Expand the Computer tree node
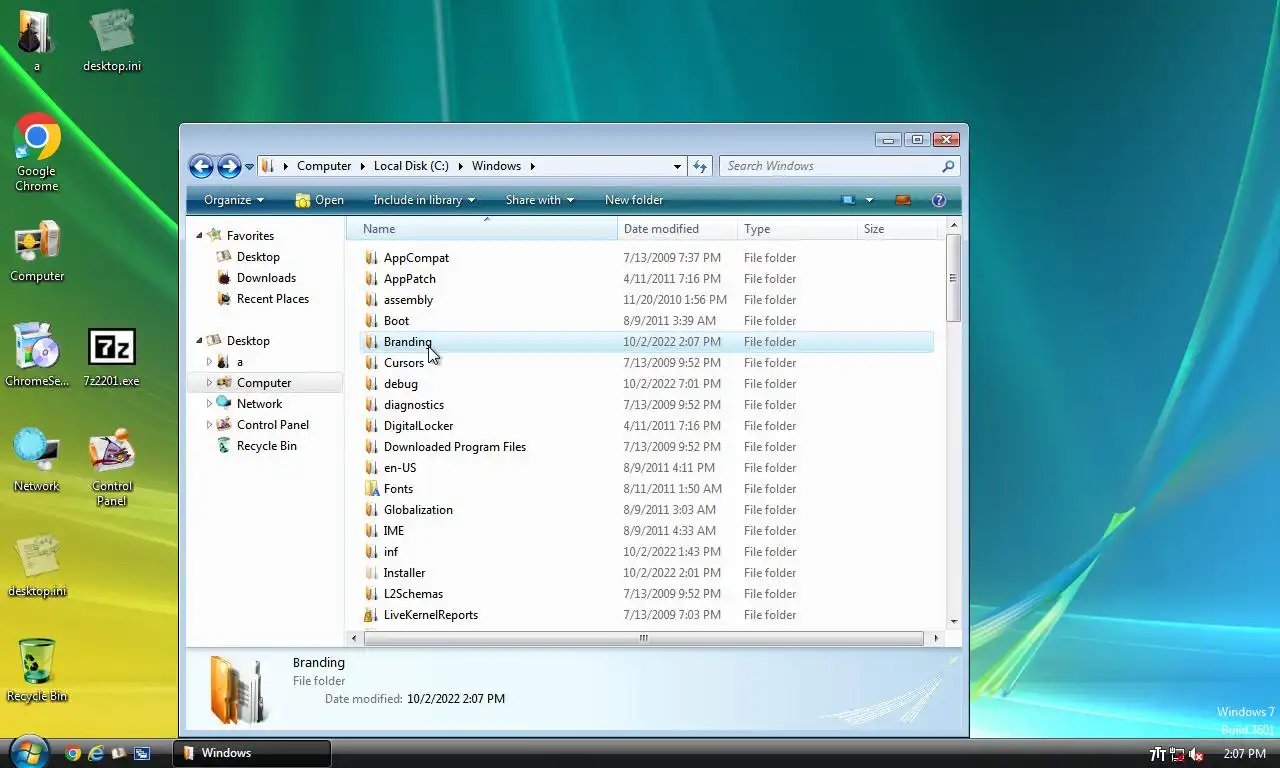The width and height of the screenshot is (1280, 768). (210, 383)
